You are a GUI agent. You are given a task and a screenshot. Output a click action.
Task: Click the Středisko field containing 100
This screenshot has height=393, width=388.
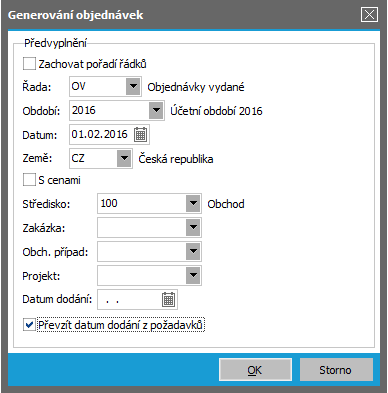click(142, 203)
